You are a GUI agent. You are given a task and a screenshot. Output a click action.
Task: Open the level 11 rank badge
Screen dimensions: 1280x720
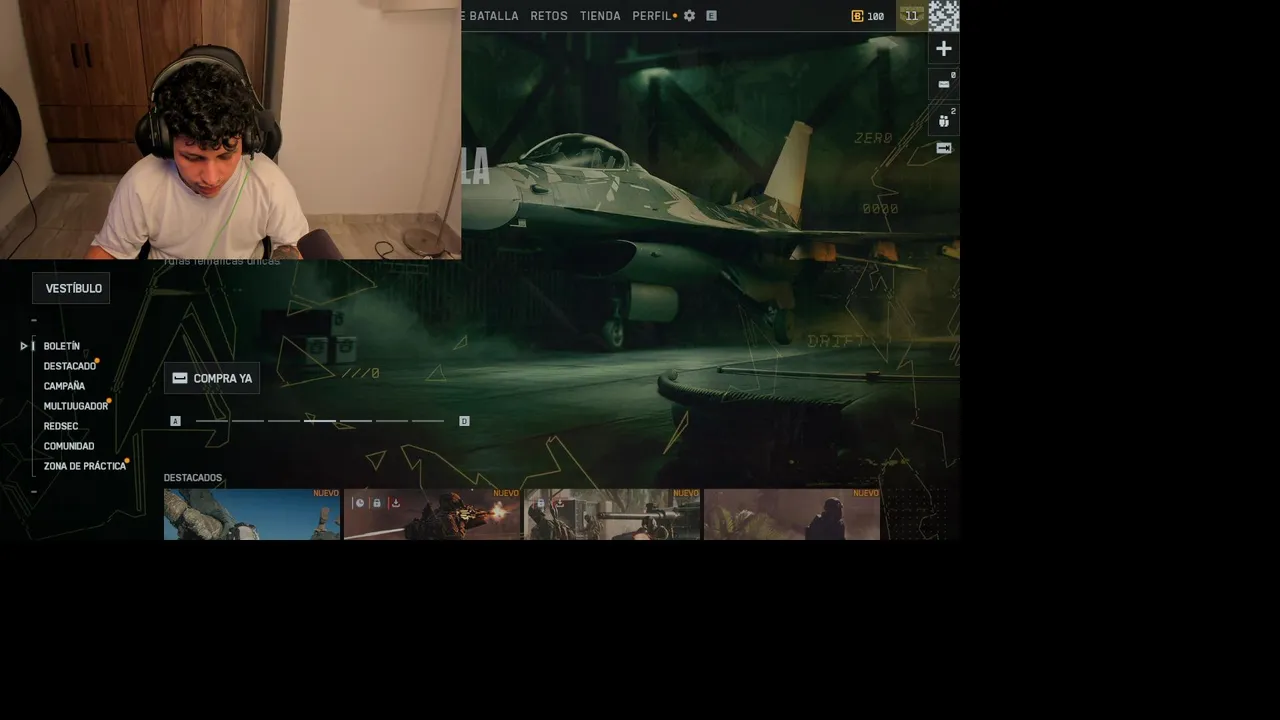[911, 16]
